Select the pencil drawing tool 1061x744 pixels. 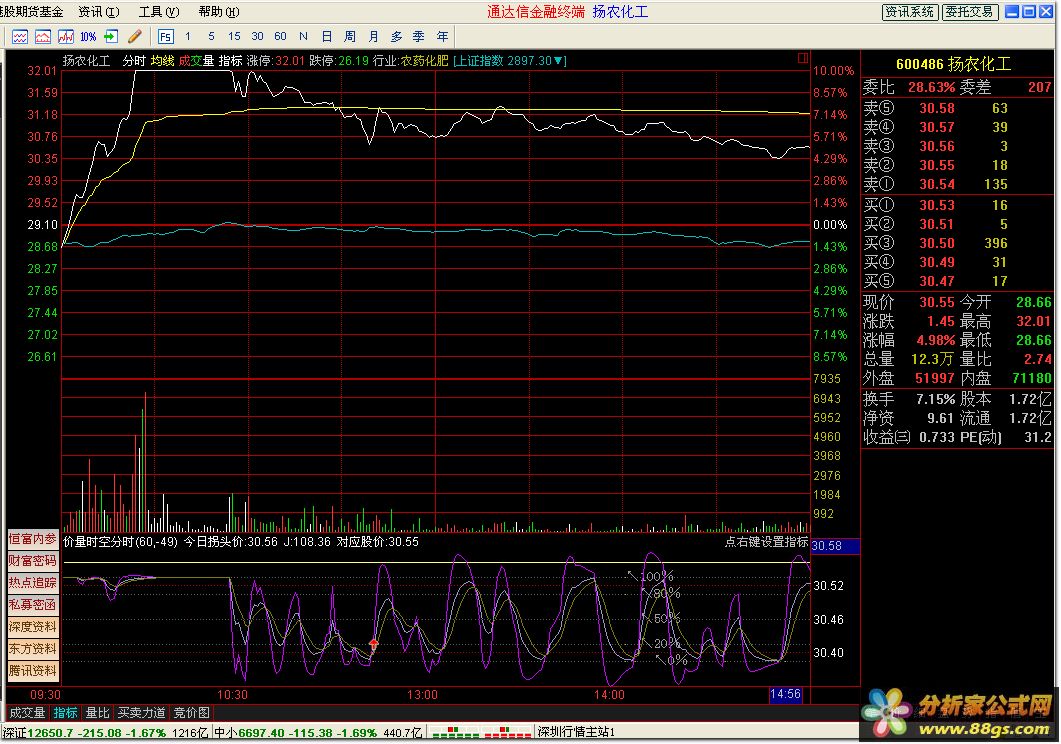tap(134, 37)
